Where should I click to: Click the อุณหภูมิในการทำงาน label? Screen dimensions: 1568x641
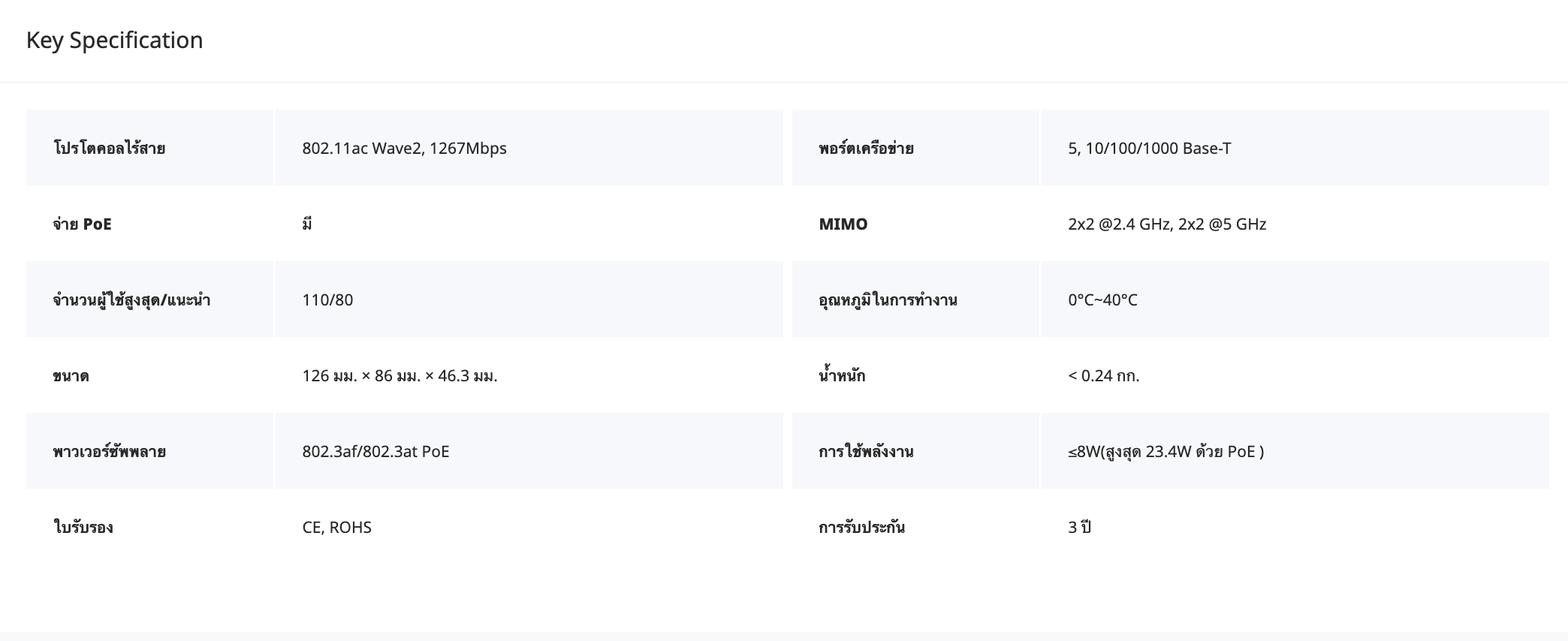coord(888,300)
